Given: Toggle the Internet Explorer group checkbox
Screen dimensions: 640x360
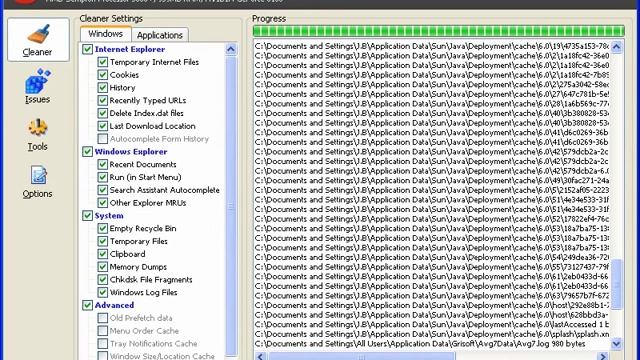Looking at the screenshot, I should [x=87, y=49].
